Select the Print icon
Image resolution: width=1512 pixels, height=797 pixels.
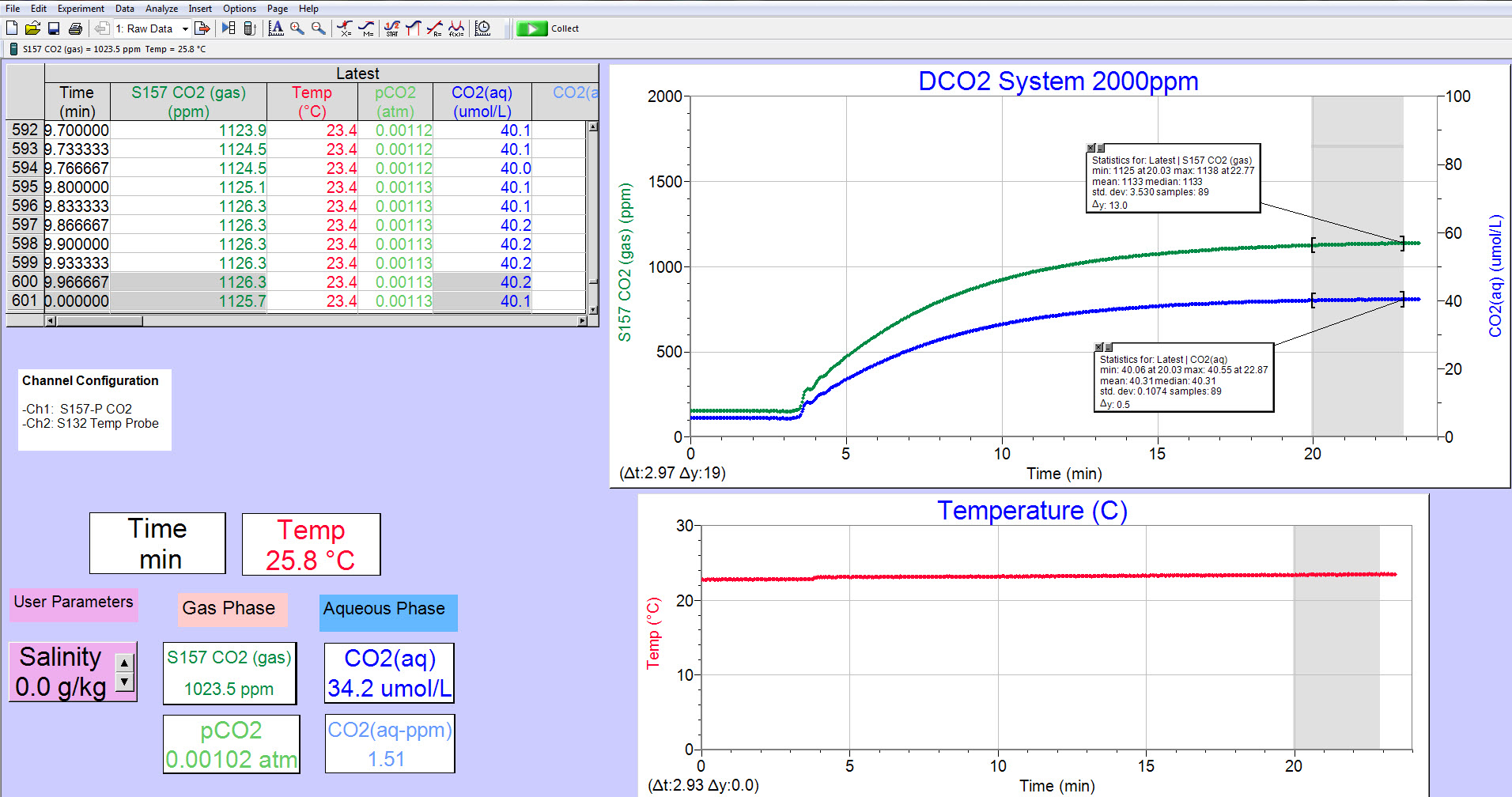click(74, 28)
